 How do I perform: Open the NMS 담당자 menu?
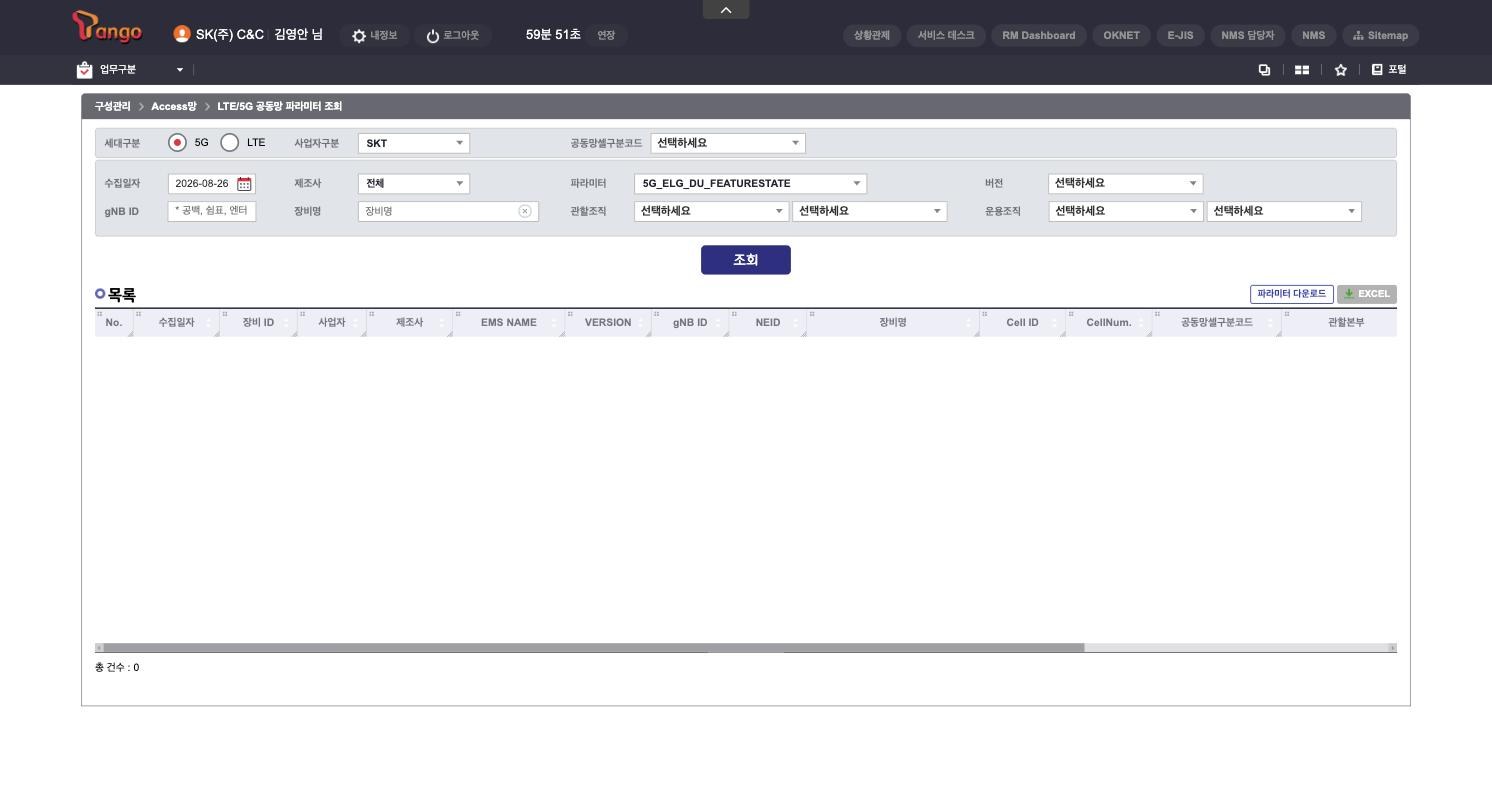pyautogui.click(x=1248, y=36)
